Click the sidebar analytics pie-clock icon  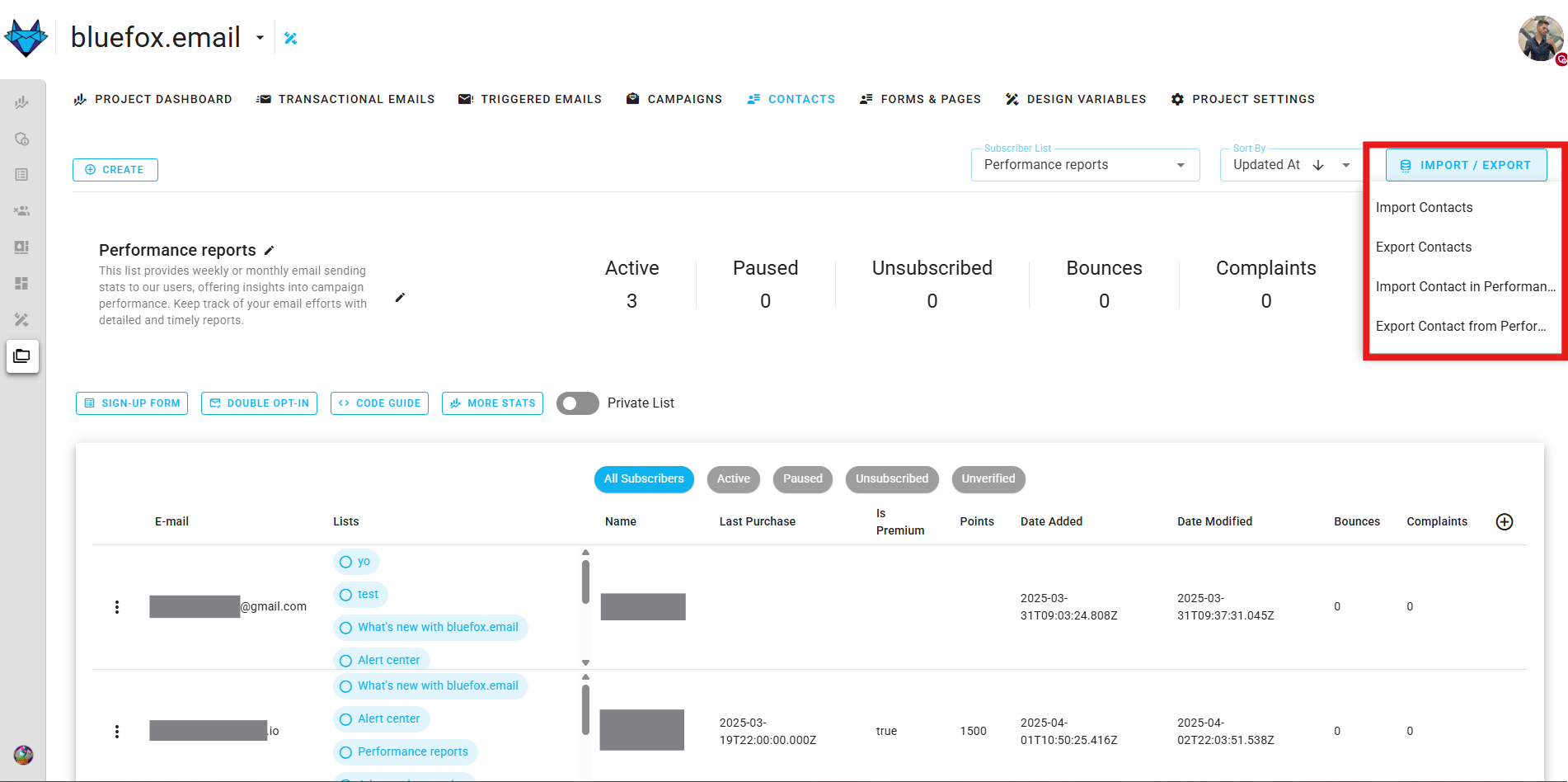22,139
